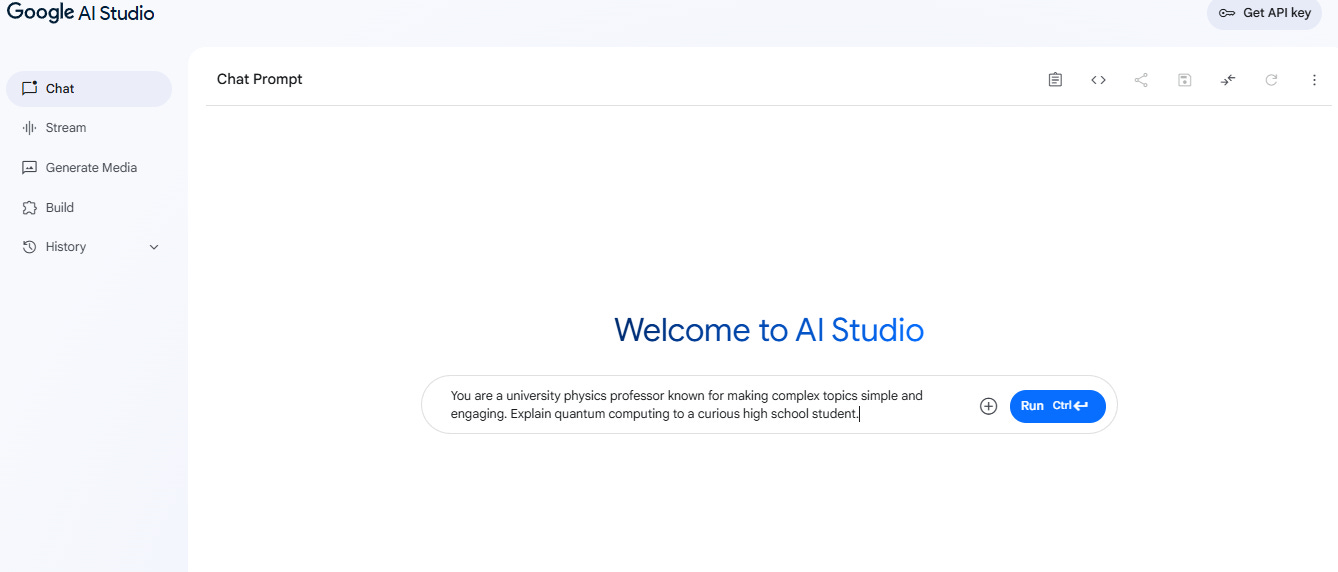Select the History item in sidebar

click(89, 247)
